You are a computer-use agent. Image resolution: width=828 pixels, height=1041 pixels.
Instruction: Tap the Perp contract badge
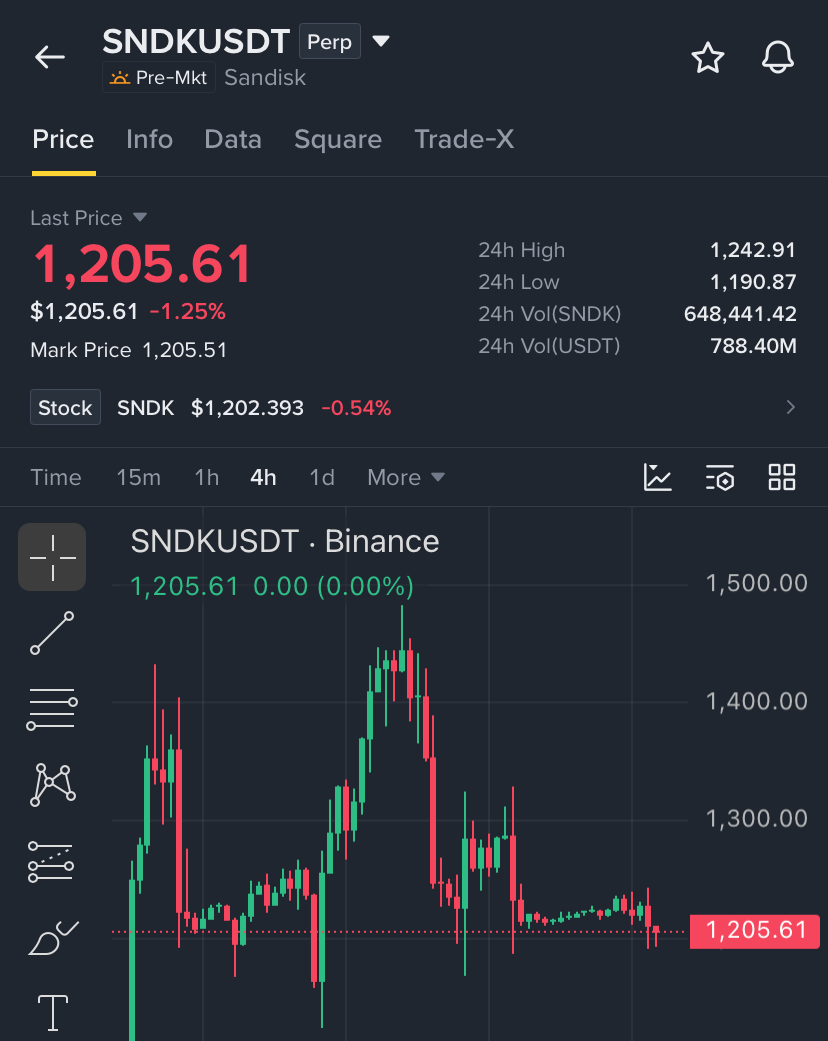tap(329, 41)
